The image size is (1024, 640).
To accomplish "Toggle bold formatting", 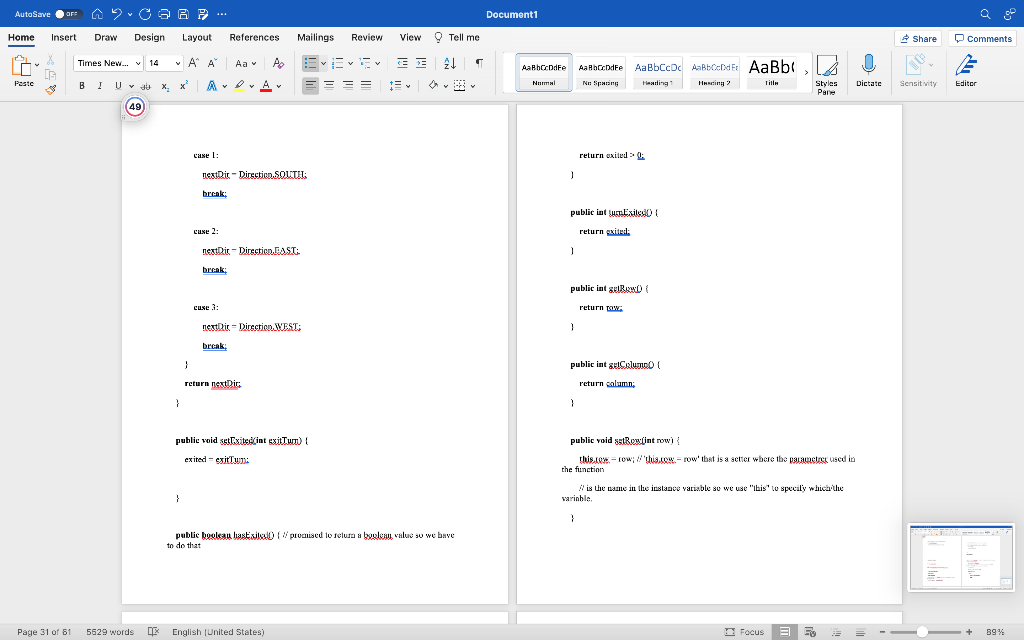I will (82, 86).
